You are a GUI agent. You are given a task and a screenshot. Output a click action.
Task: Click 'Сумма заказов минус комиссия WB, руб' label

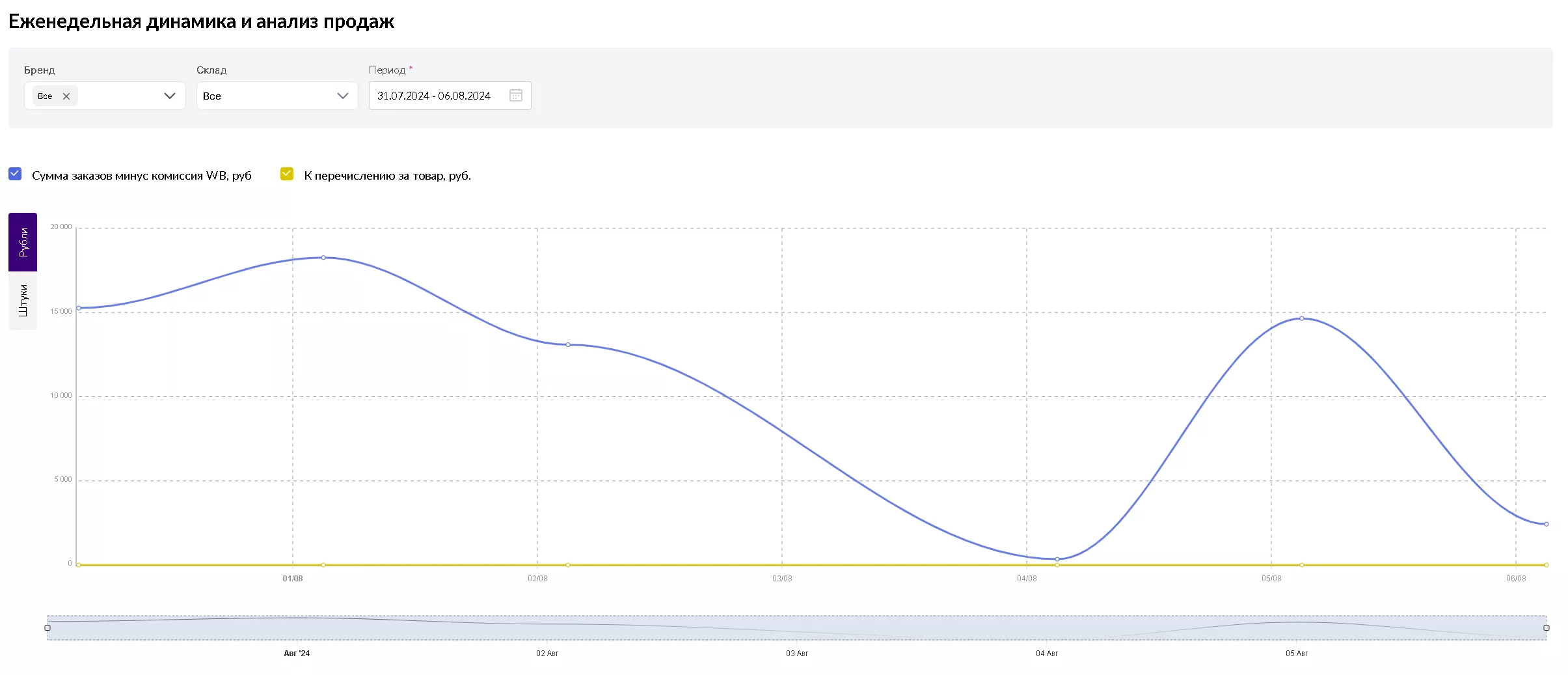pos(141,176)
